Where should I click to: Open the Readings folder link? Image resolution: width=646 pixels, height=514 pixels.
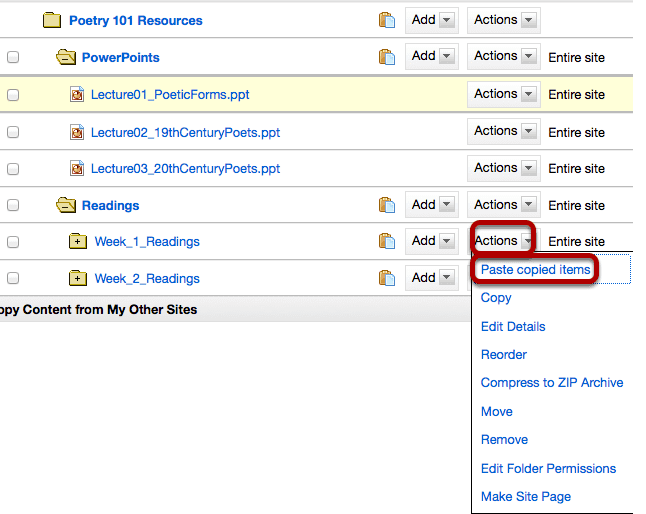coord(110,206)
